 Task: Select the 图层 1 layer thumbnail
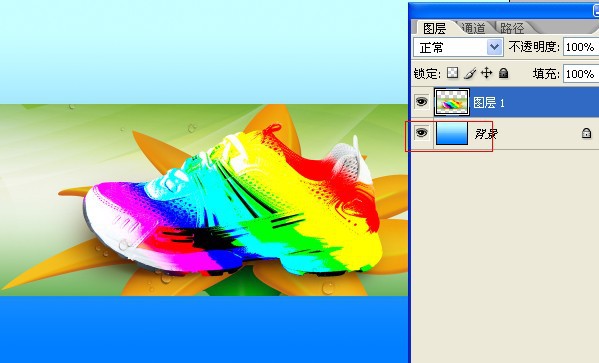(x=452, y=102)
